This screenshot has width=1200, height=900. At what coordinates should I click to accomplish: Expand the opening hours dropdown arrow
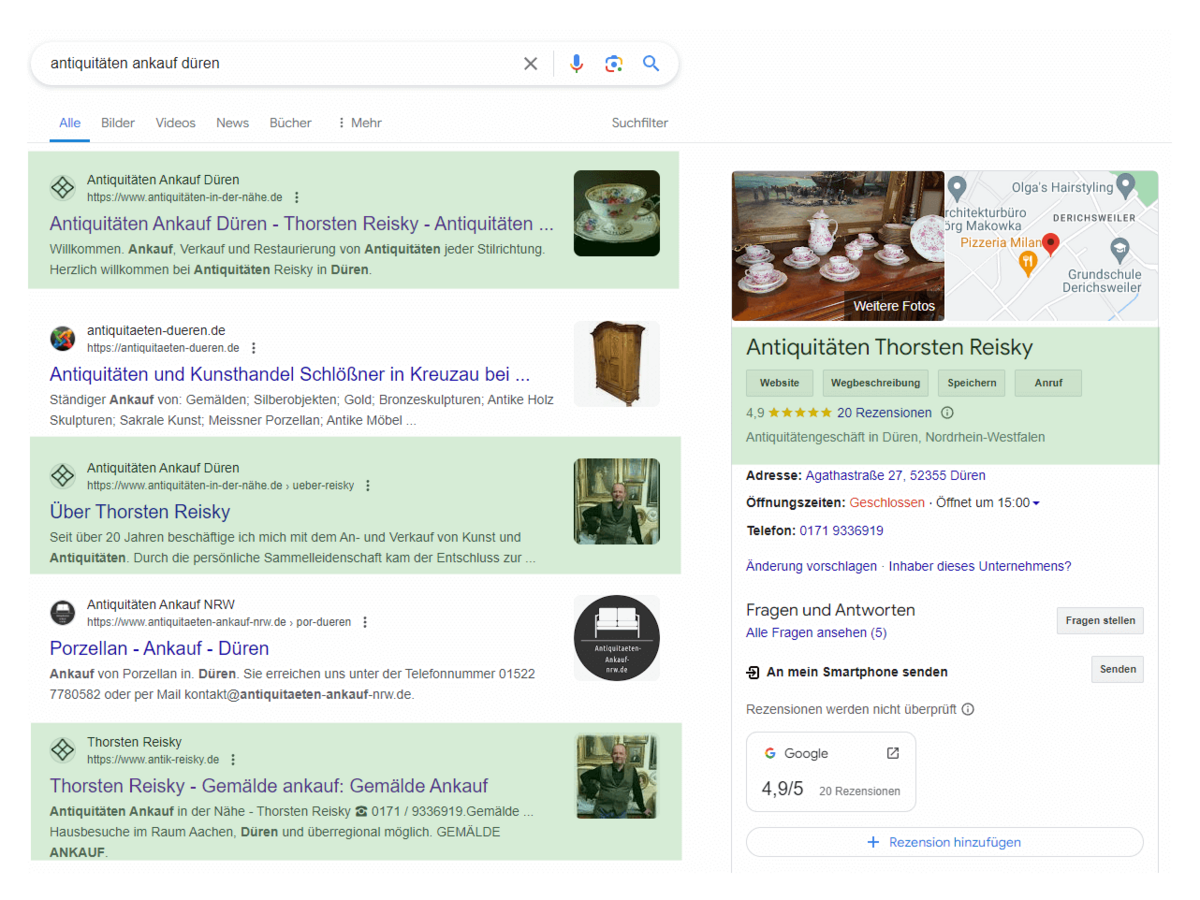pos(1035,503)
